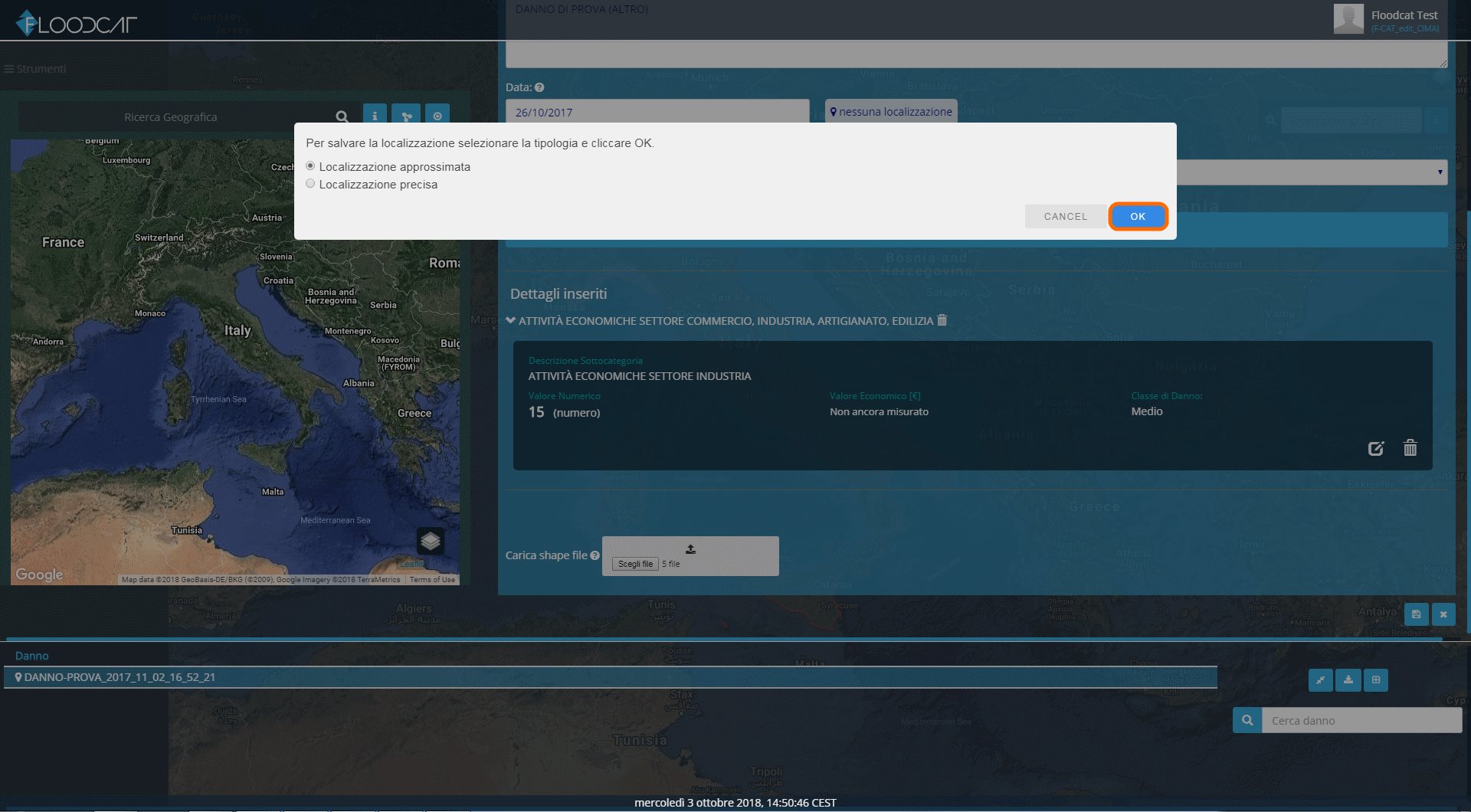The image size is (1471, 812).
Task: Delete the ATTIVITÀ ECONOMICHE SETTORE INDUSTRIA detail entry
Action: point(1410,447)
